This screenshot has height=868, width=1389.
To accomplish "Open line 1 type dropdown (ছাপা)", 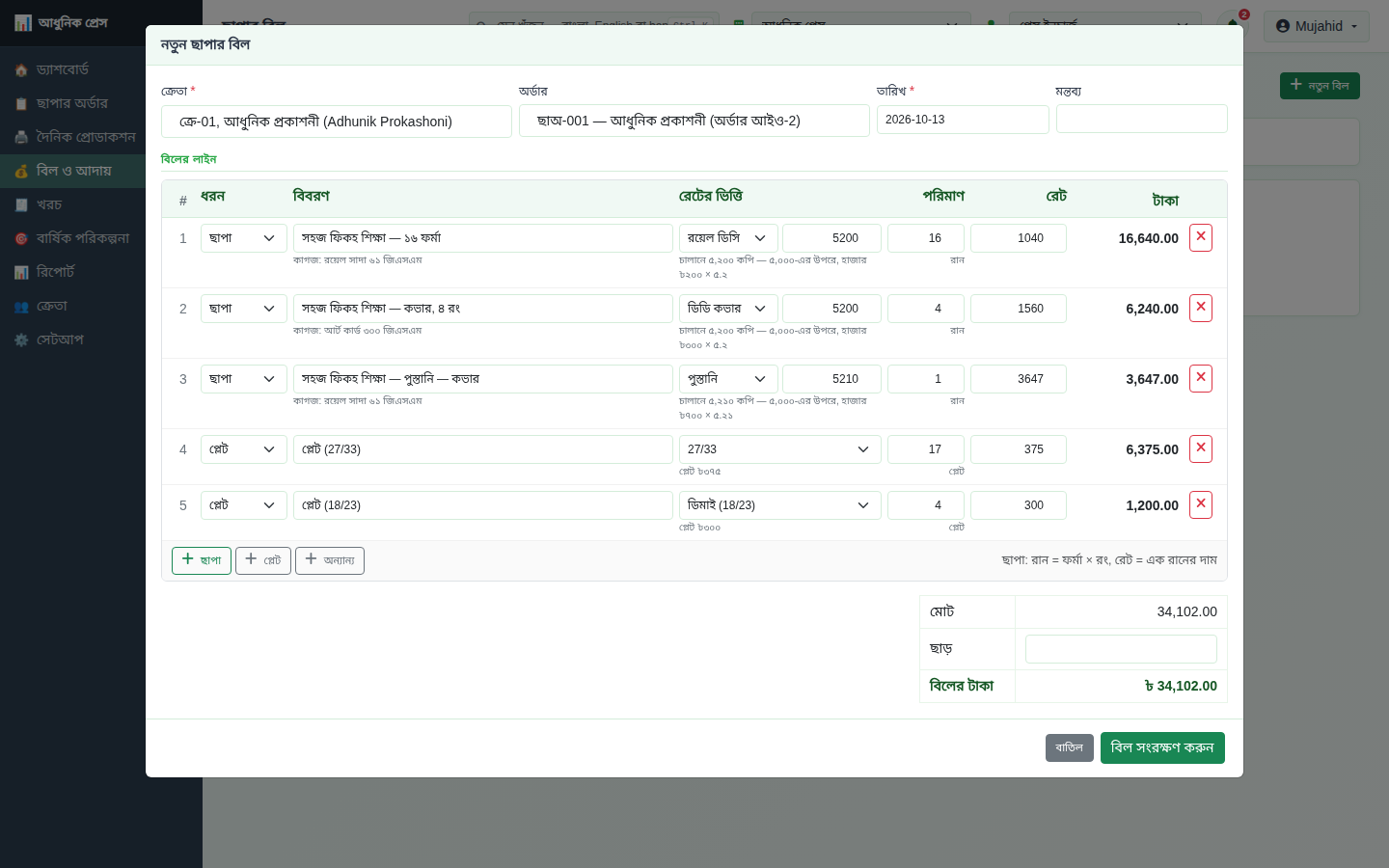I will coord(244,238).
